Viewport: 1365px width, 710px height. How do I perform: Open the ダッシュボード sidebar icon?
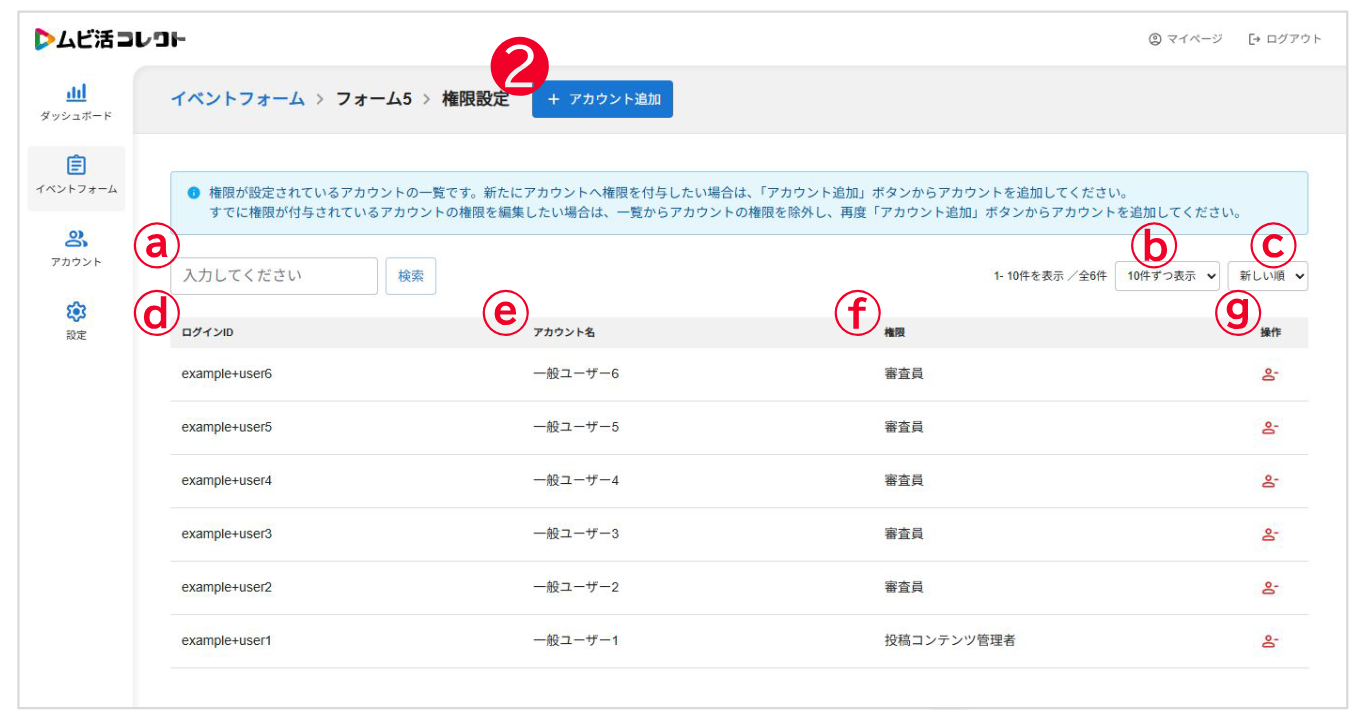coord(76,93)
